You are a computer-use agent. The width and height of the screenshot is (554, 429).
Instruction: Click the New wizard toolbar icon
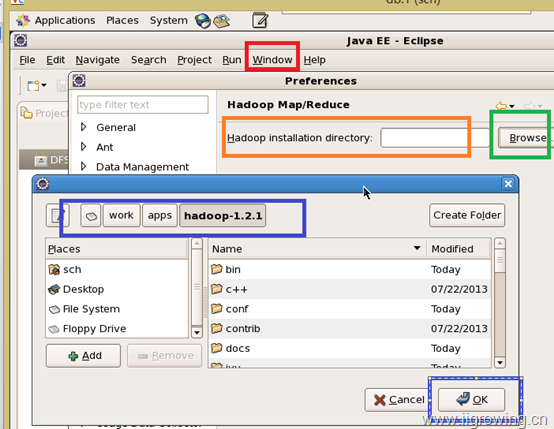coord(34,86)
